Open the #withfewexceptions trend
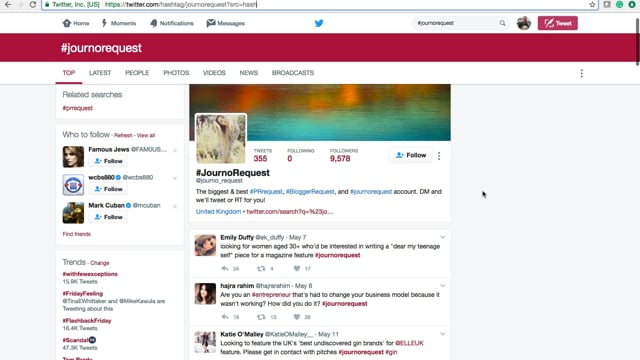640x360 pixels. click(x=90, y=274)
